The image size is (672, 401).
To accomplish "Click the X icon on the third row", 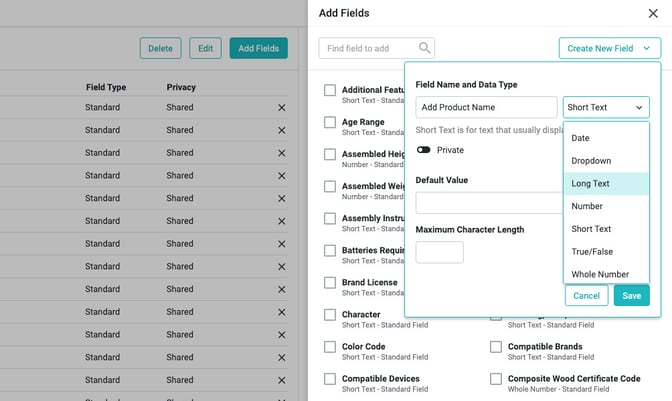I will click(281, 153).
